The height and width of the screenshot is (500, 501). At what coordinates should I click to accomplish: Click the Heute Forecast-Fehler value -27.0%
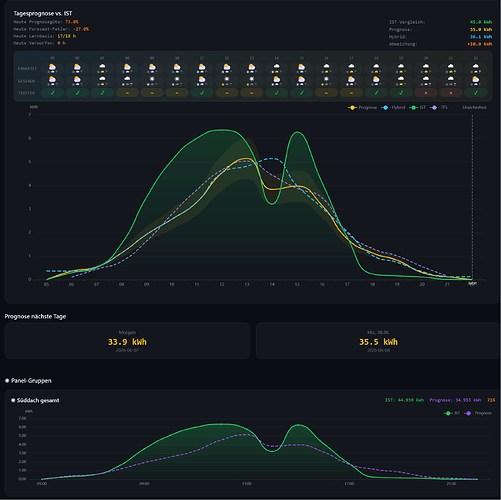(x=81, y=29)
